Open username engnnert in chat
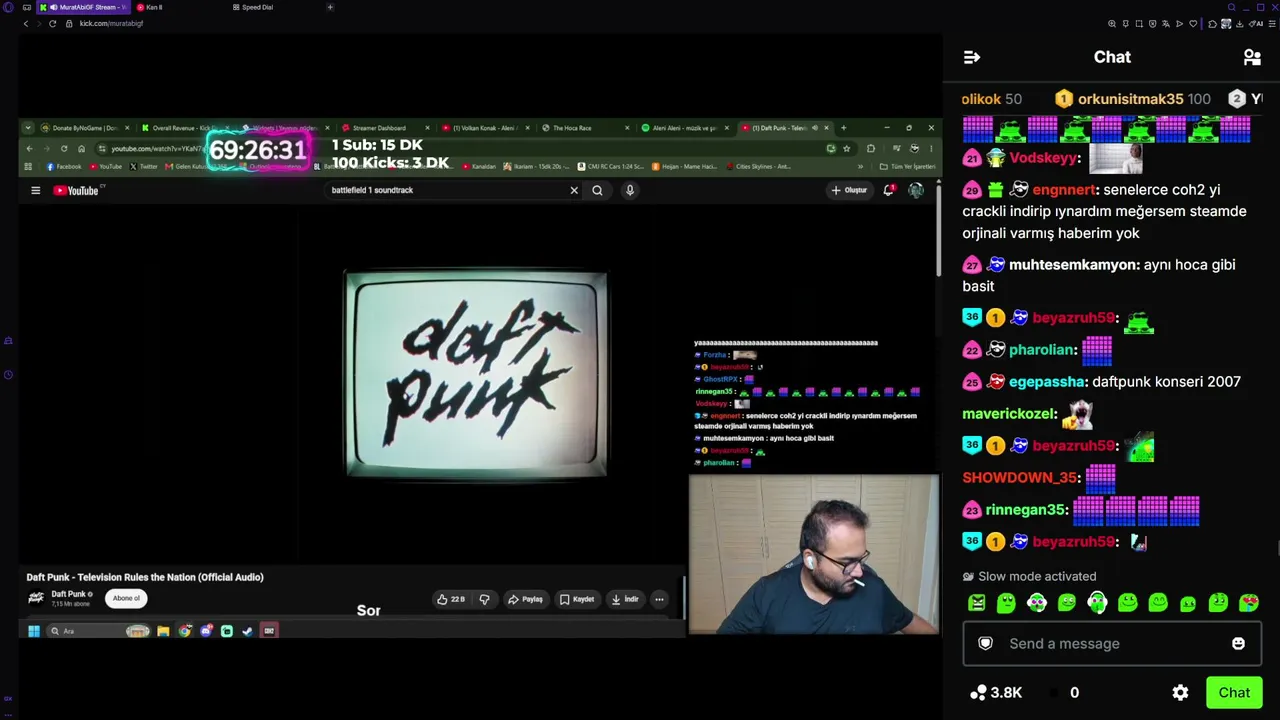 click(1064, 189)
